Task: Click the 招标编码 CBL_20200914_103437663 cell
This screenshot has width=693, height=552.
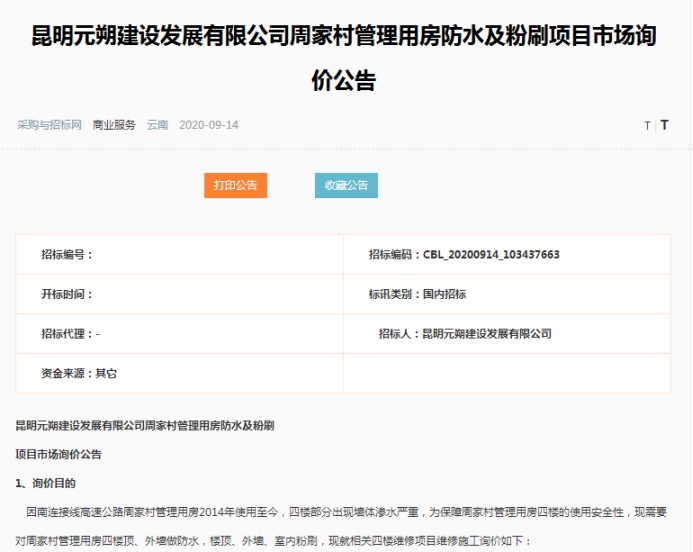Action: pyautogui.click(x=464, y=255)
